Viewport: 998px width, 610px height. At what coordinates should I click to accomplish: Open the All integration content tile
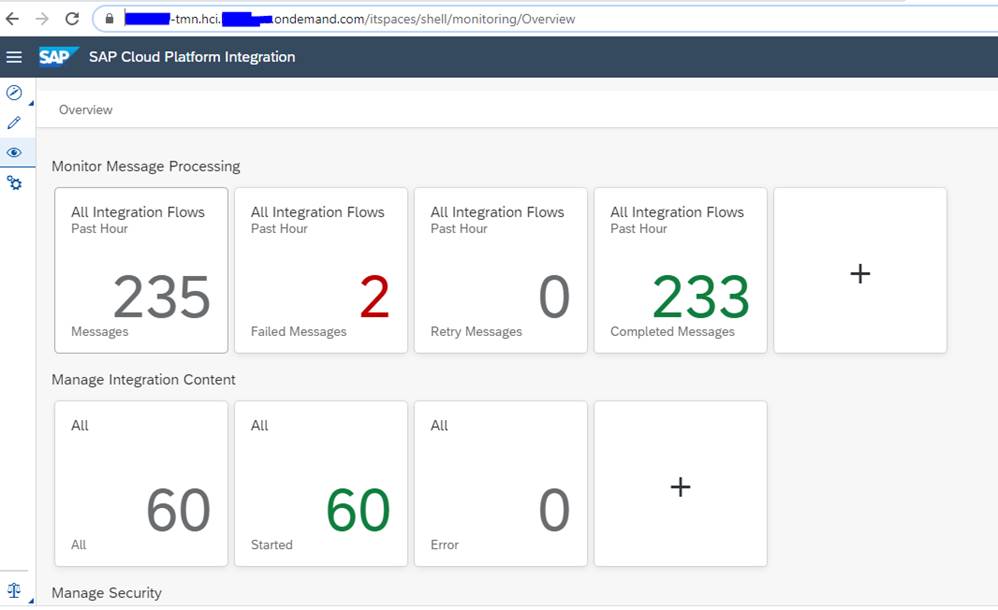[x=141, y=483]
